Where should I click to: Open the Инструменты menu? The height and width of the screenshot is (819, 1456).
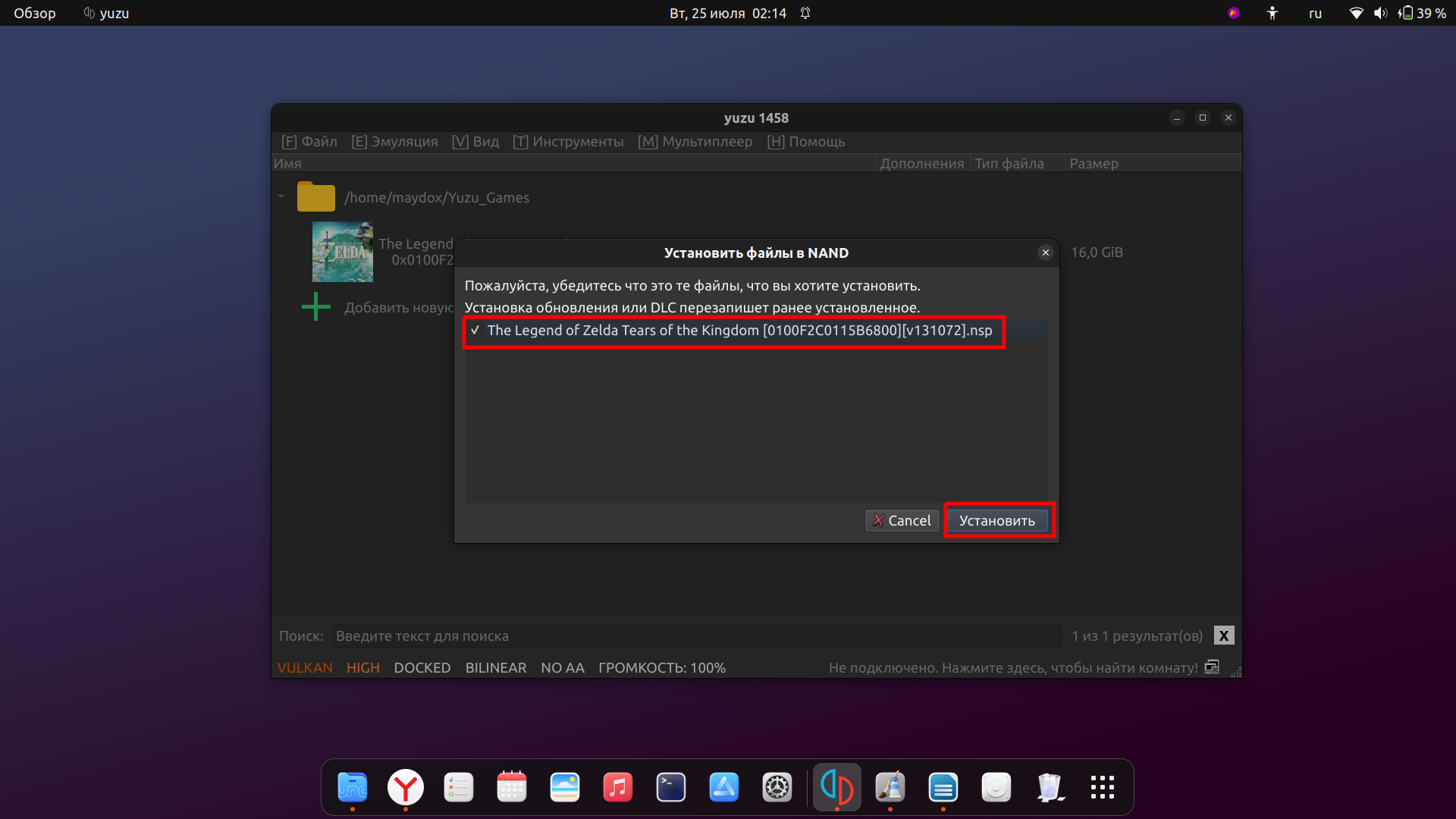[x=568, y=142]
